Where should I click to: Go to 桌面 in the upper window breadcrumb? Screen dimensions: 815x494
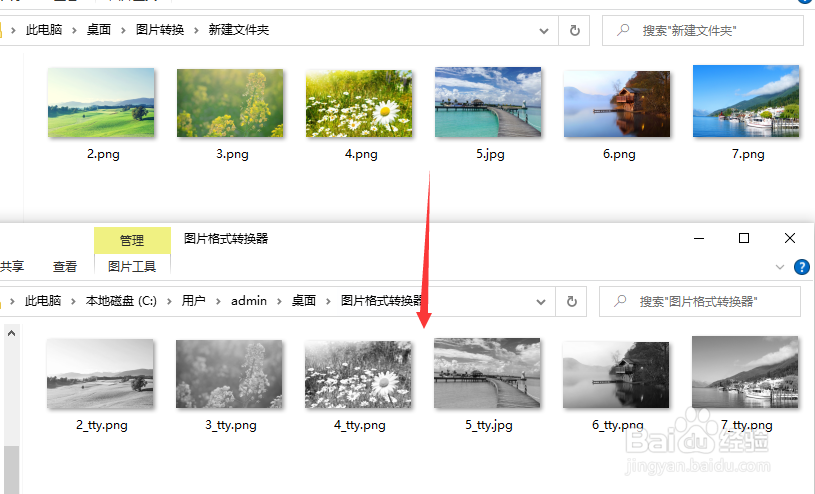99,30
